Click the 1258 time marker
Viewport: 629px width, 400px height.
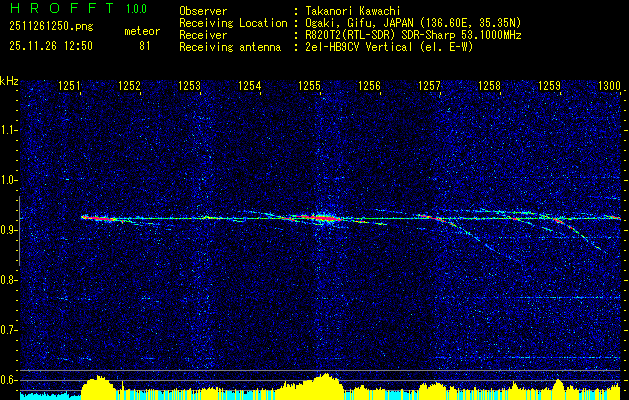point(489,85)
